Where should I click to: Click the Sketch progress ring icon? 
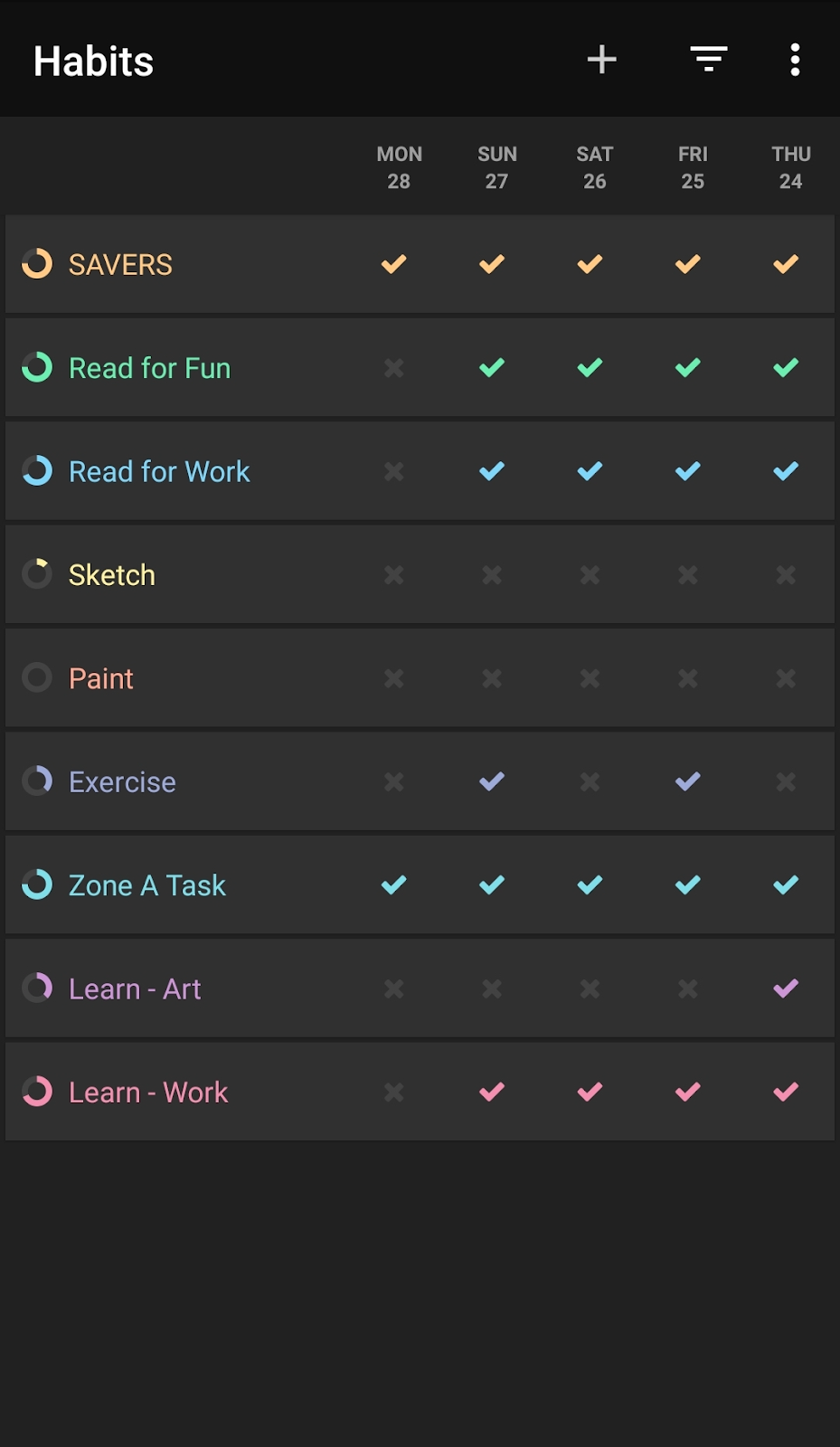[37, 574]
